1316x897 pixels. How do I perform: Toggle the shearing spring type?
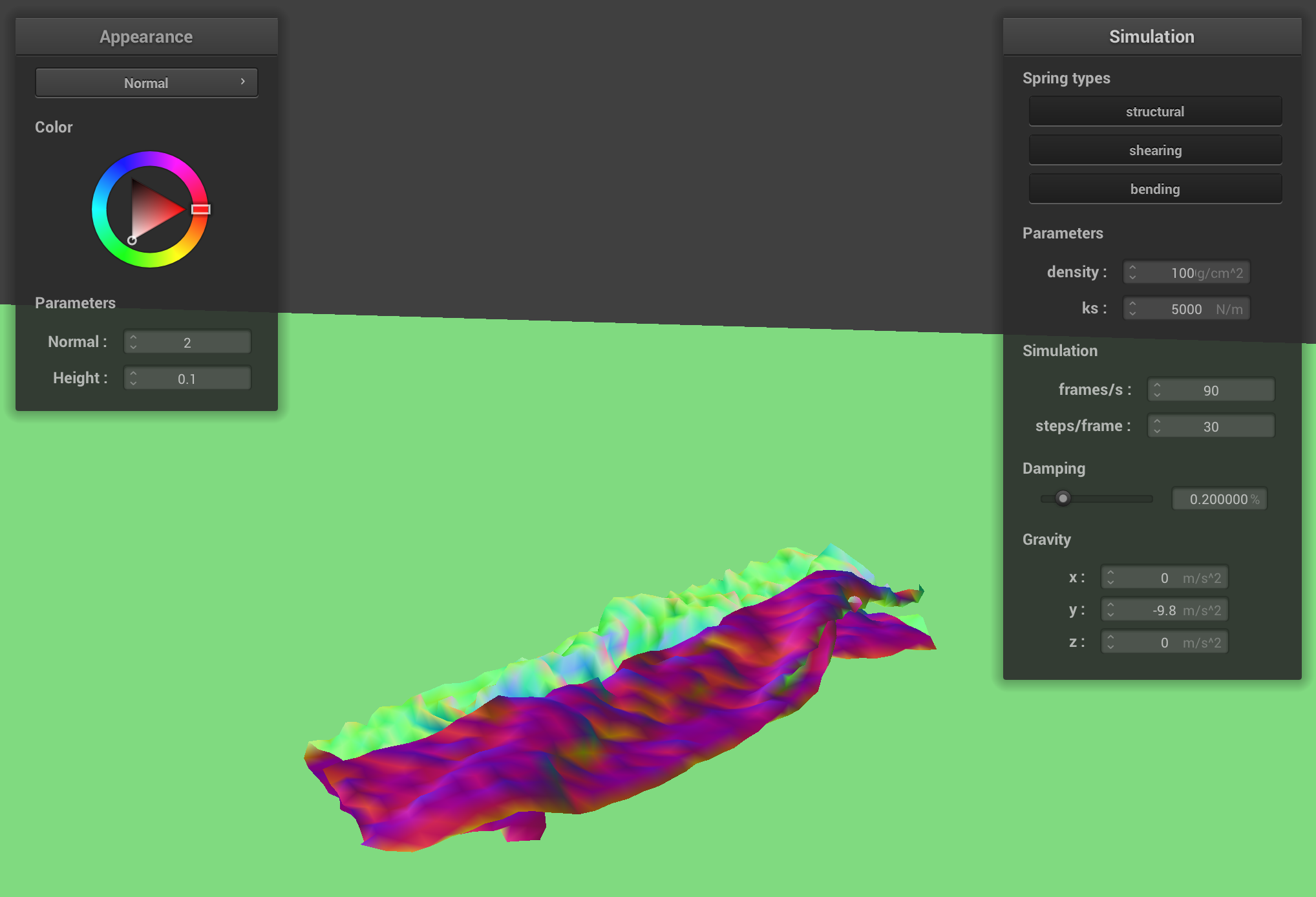click(x=1155, y=150)
